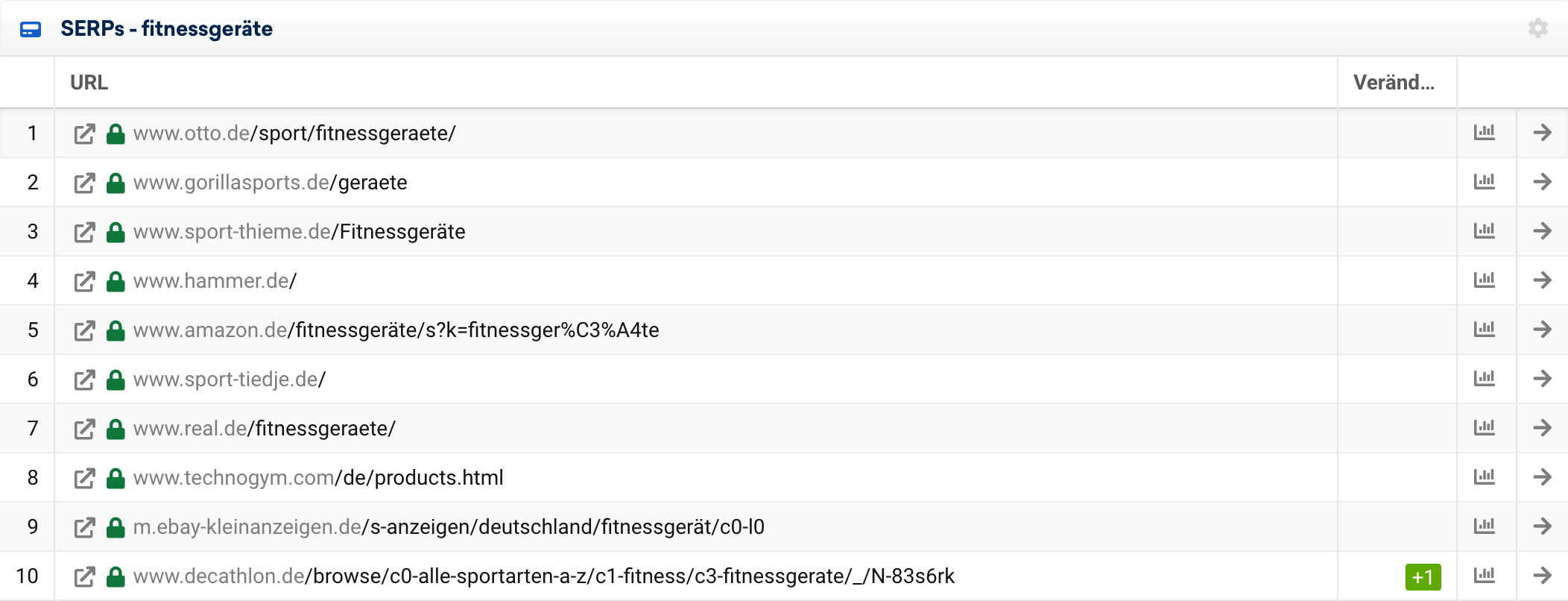Click the +1 change badge for decathlon

coord(1422,576)
